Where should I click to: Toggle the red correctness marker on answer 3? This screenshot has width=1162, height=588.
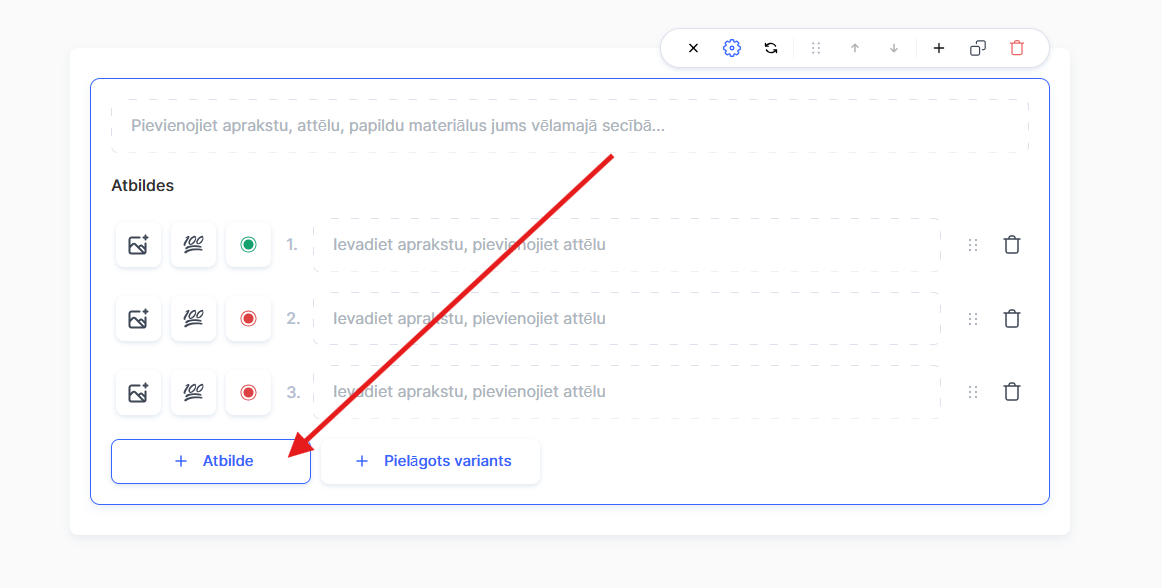[248, 392]
